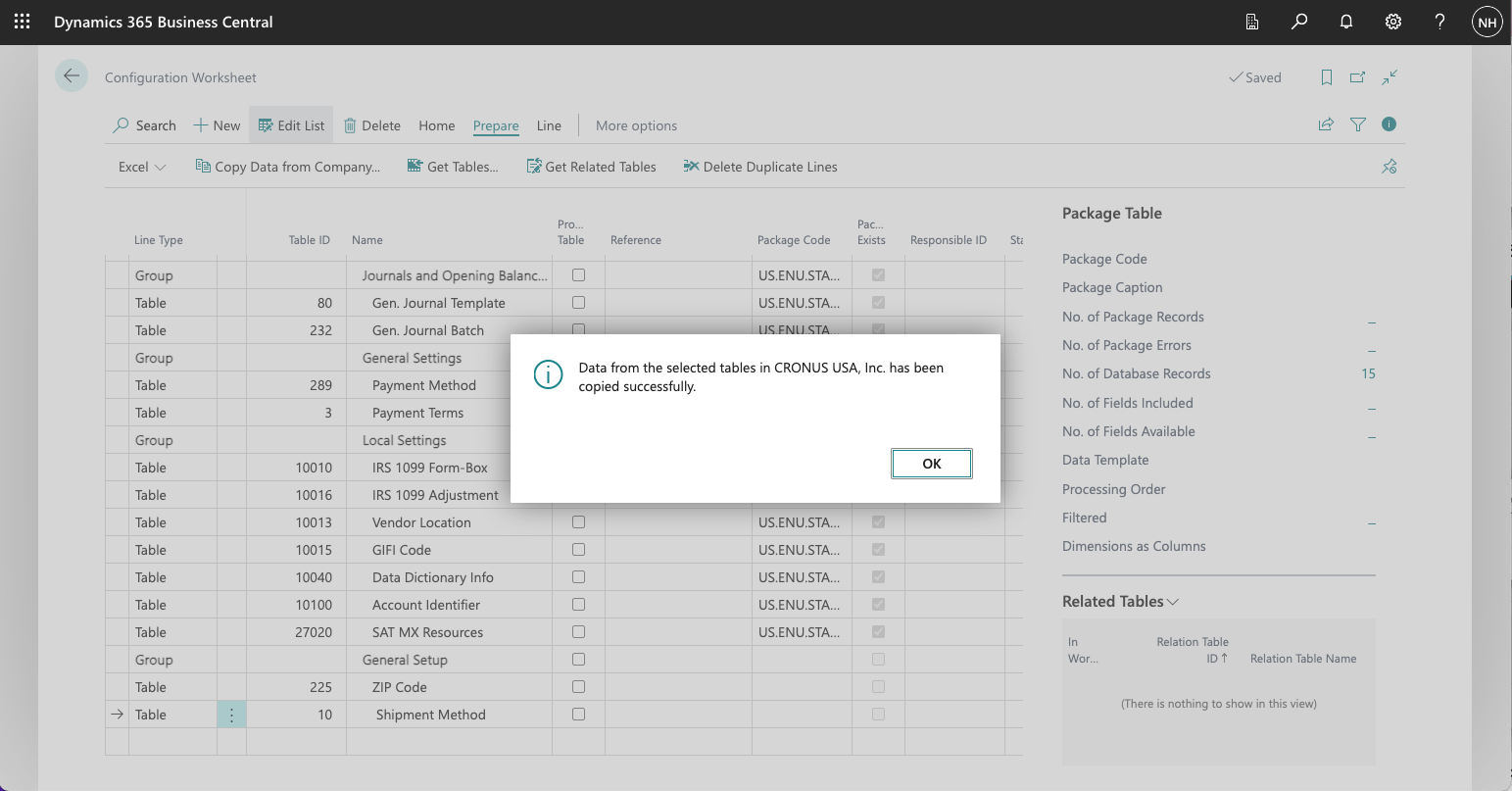The image size is (1512, 791).
Task: Toggle Promoted Table checkbox for ZIP Code
Action: point(578,687)
